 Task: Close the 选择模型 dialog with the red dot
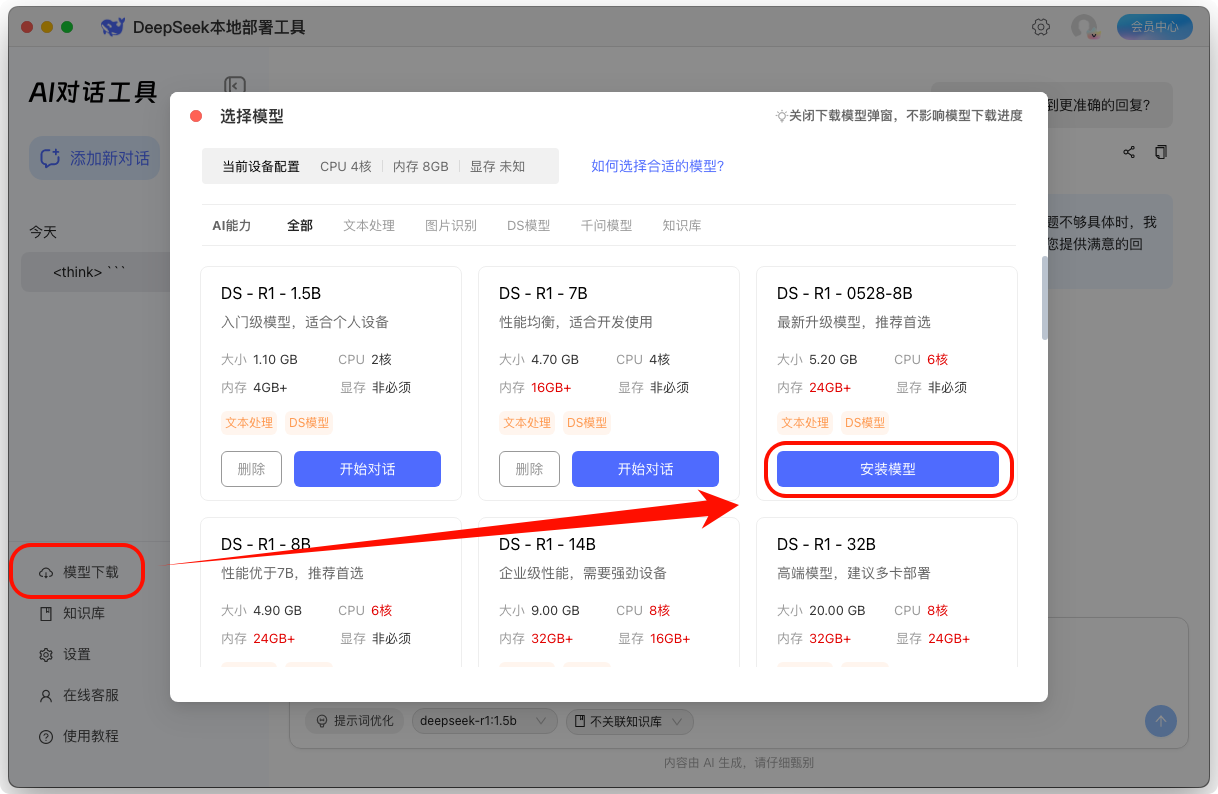click(196, 116)
